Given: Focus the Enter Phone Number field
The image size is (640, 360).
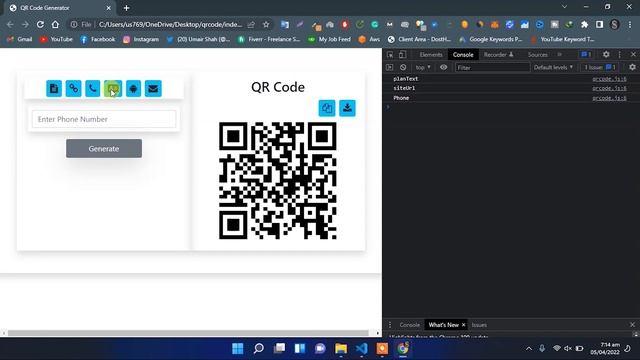Looking at the screenshot, I should [x=104, y=119].
